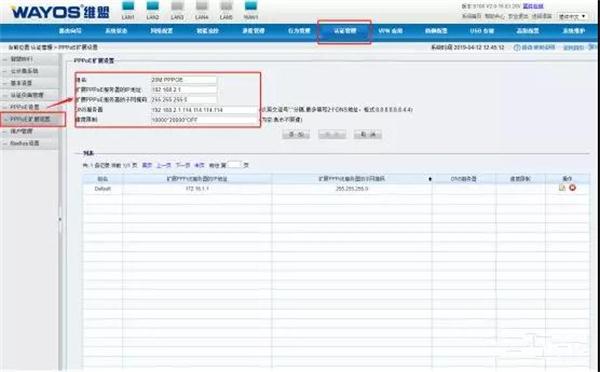Open the 系统维护 menu at far right
The height and width of the screenshot is (372, 600).
point(574,31)
